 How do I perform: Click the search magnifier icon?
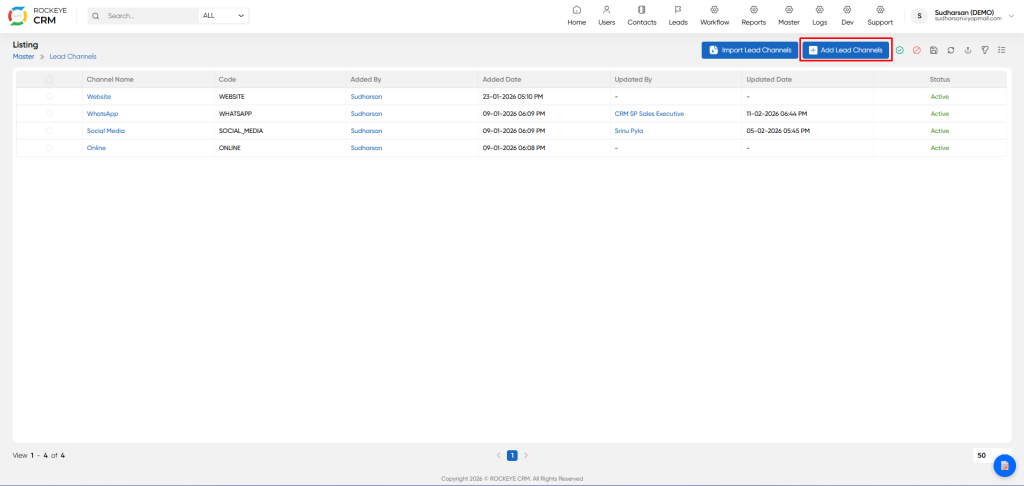pos(96,16)
